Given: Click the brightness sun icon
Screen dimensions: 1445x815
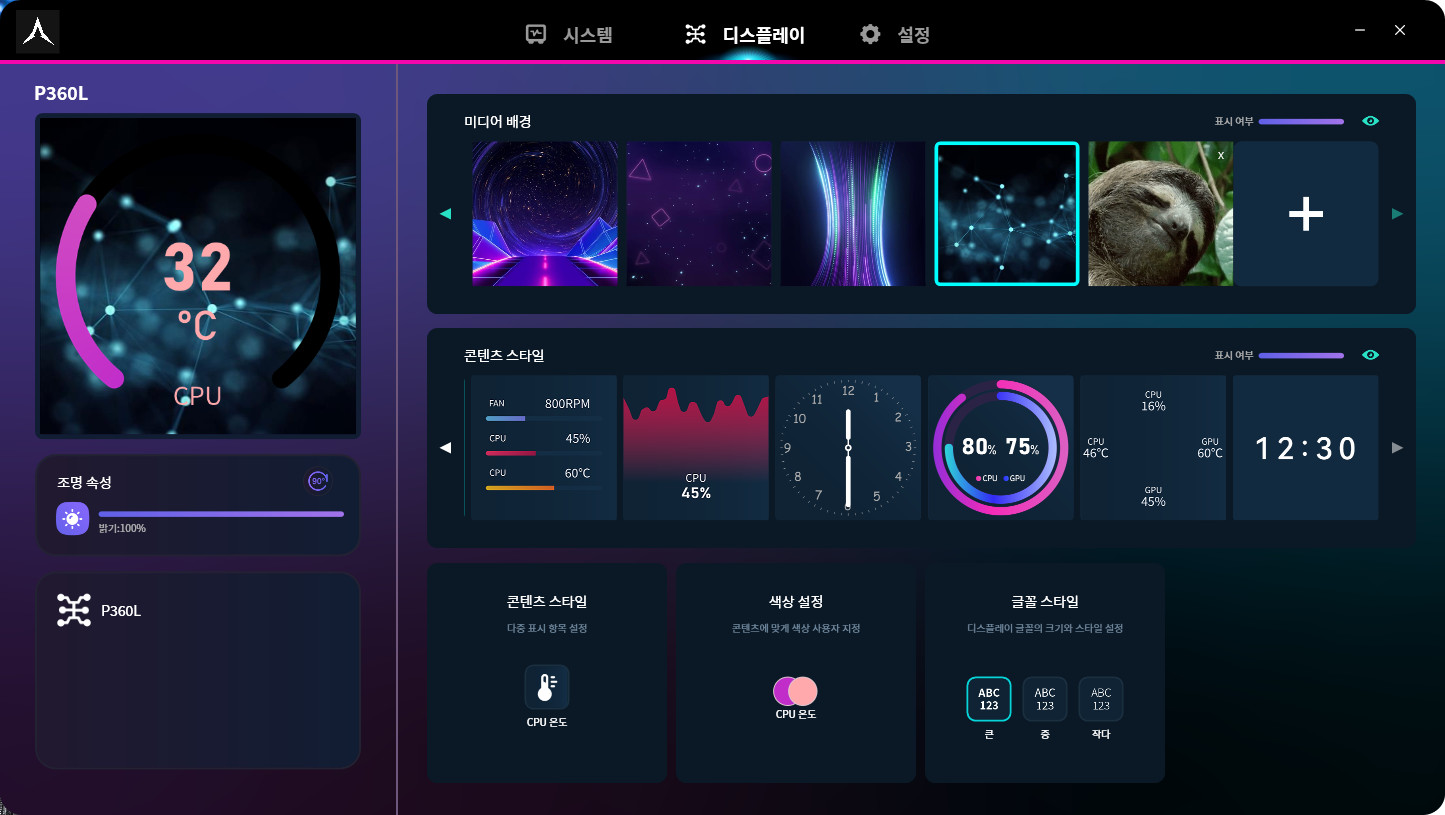Looking at the screenshot, I should [x=72, y=519].
